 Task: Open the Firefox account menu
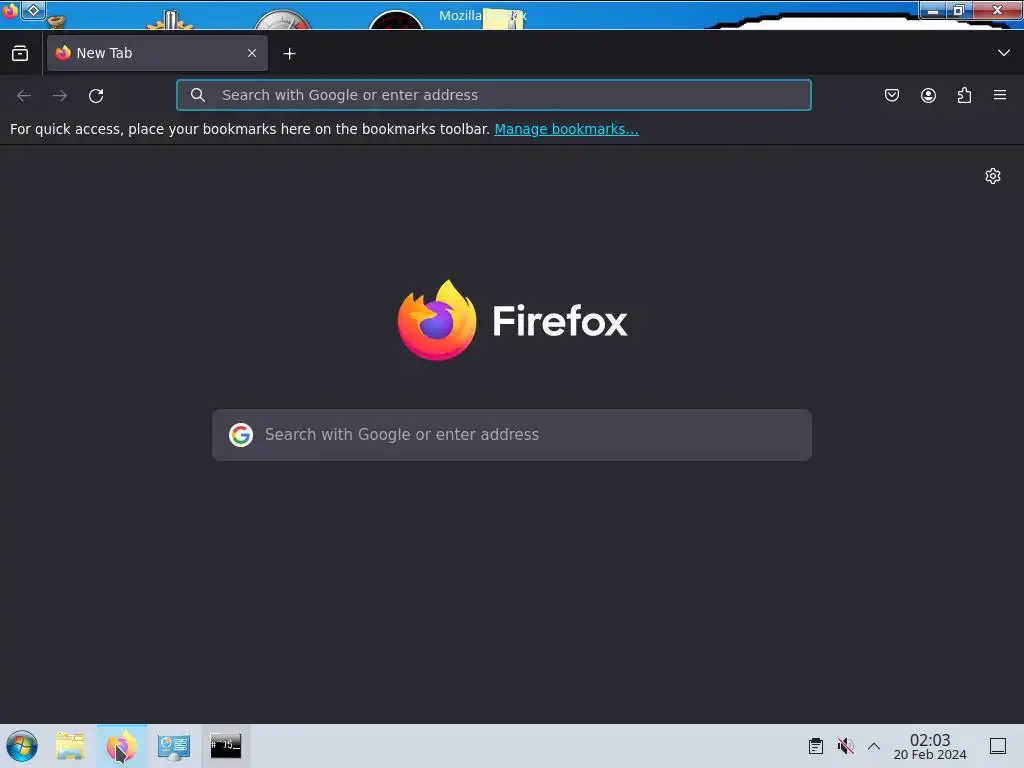coord(928,95)
